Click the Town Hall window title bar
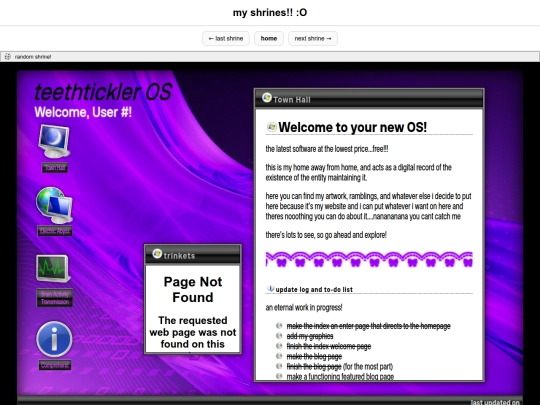 click(x=369, y=99)
